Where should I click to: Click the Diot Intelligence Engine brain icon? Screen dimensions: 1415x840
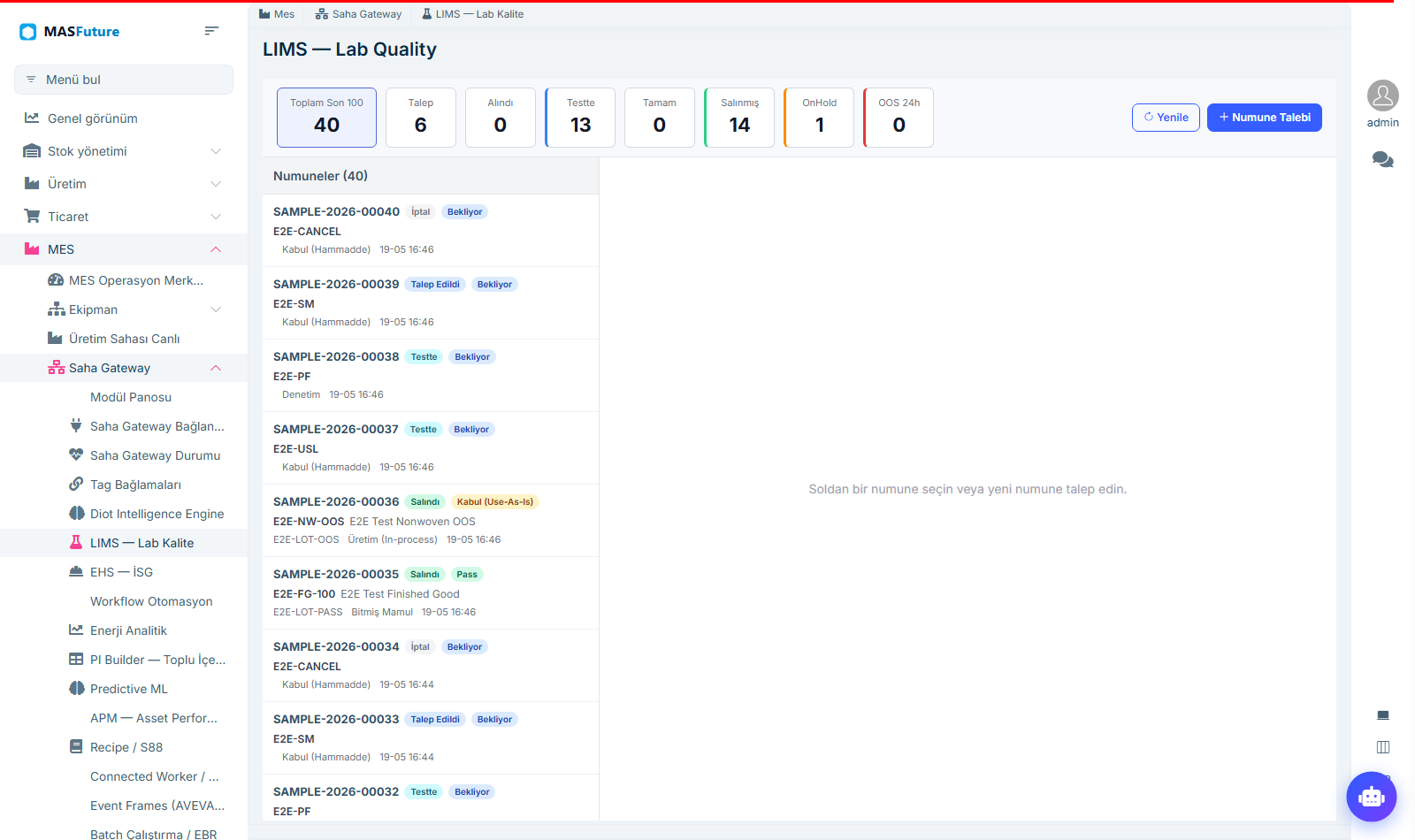[x=76, y=514]
